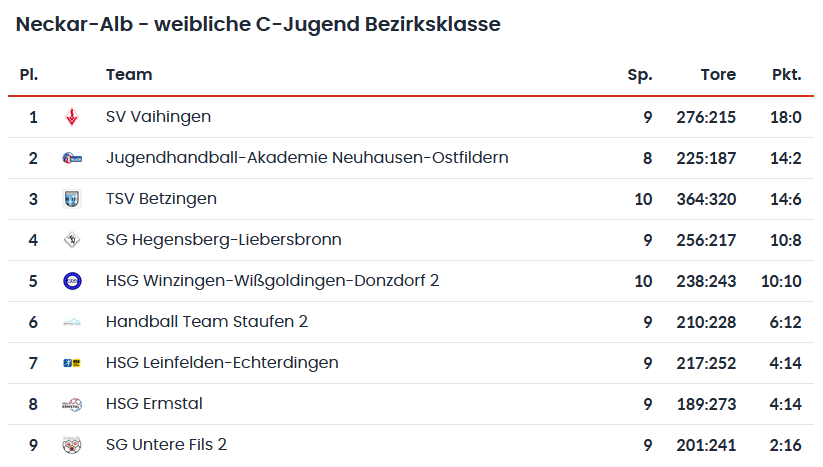The height and width of the screenshot is (467, 823).
Task: Open the SV Vaihingen team link
Action: pyautogui.click(x=158, y=117)
